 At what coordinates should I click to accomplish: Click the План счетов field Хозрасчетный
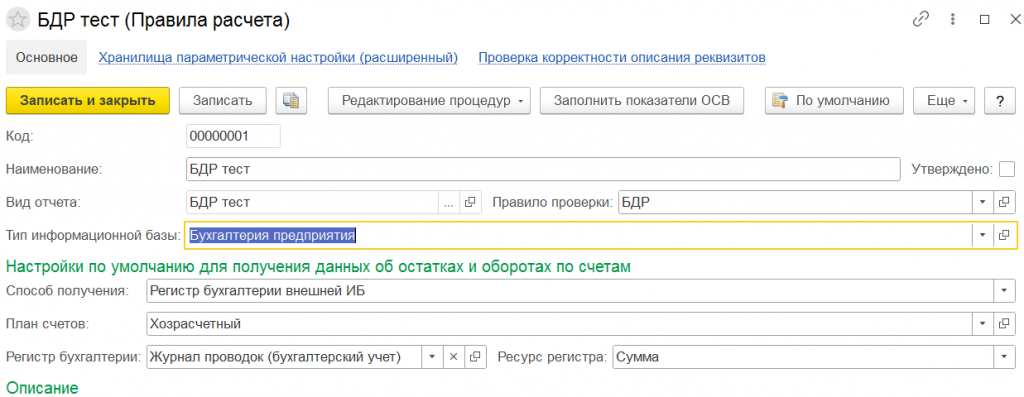(x=560, y=323)
